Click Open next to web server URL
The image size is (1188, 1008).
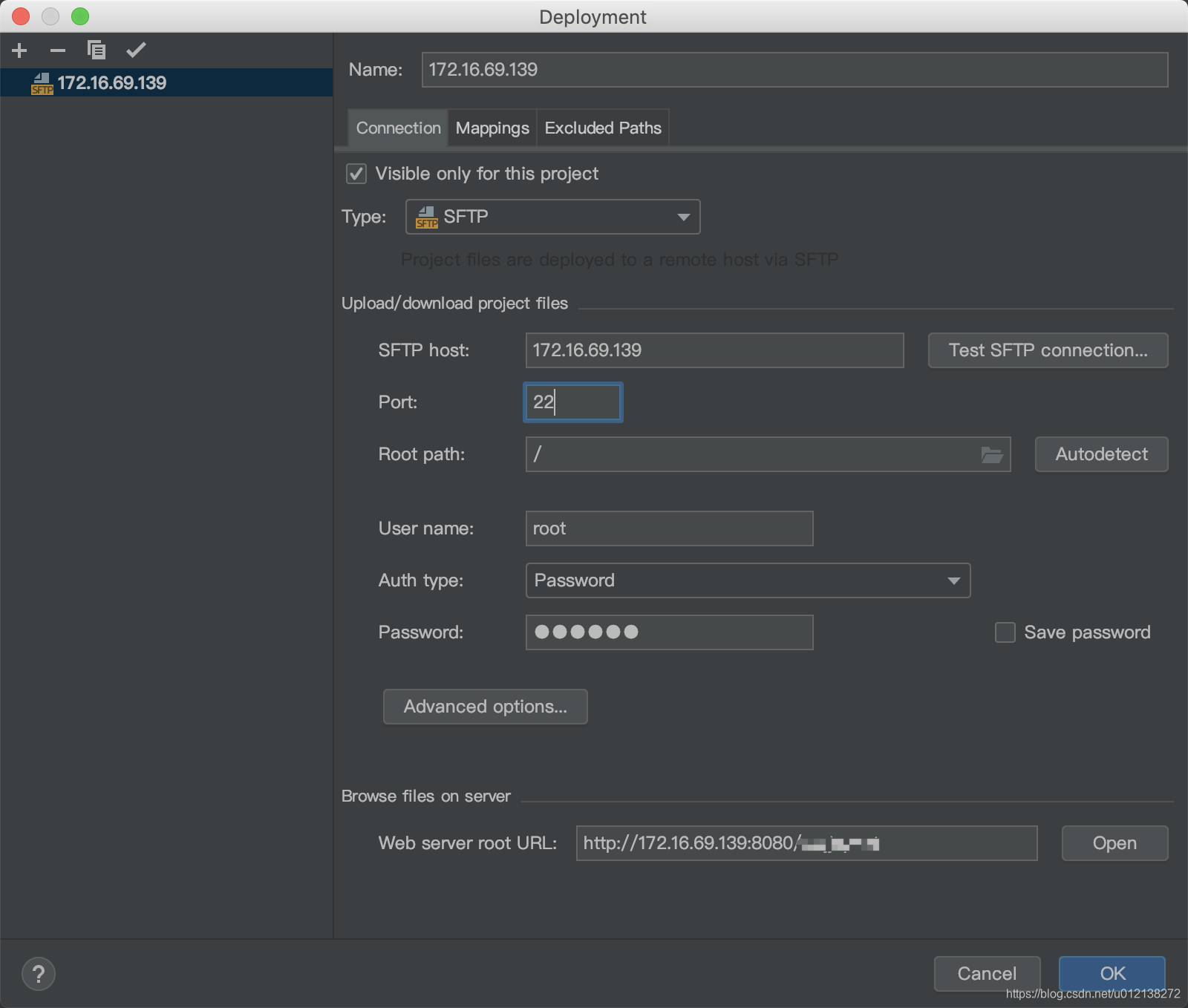coord(1114,843)
